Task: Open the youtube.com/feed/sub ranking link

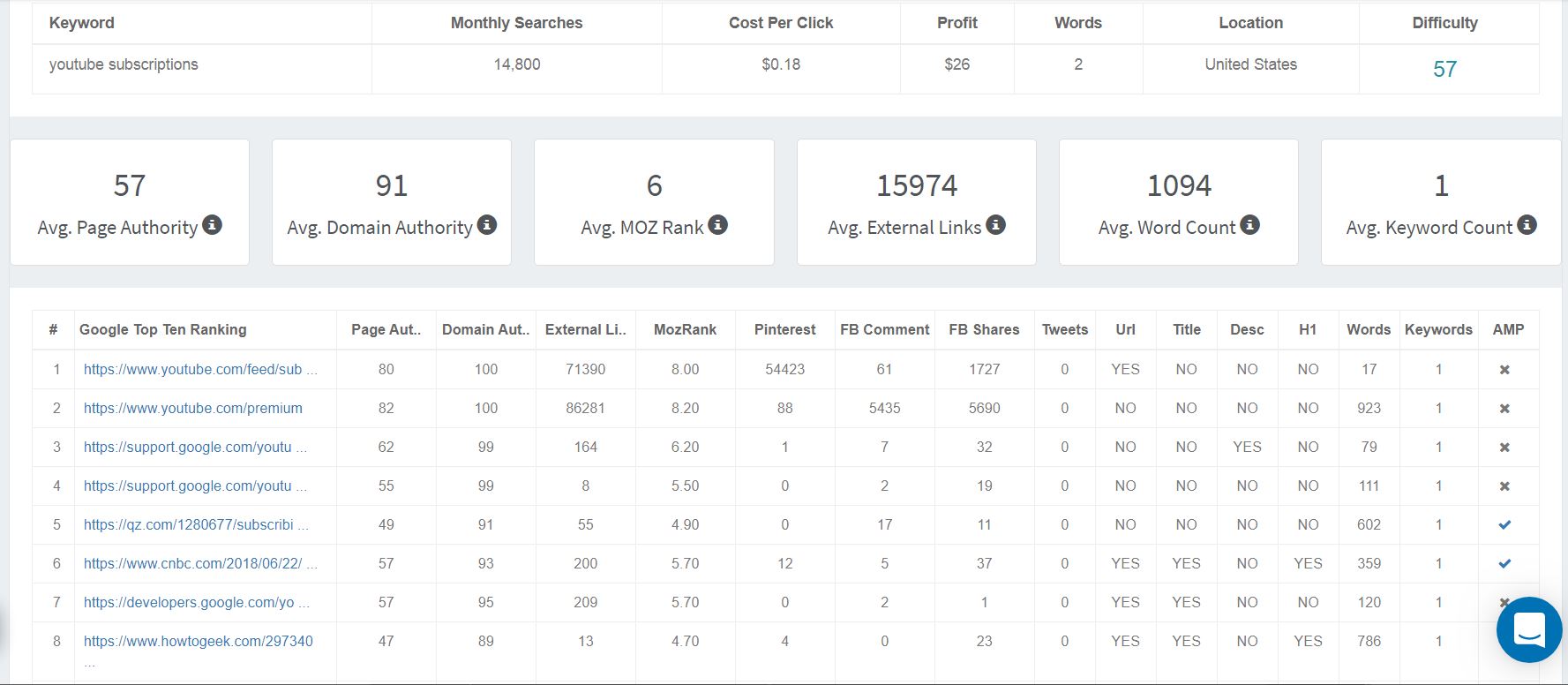Action: point(192,369)
